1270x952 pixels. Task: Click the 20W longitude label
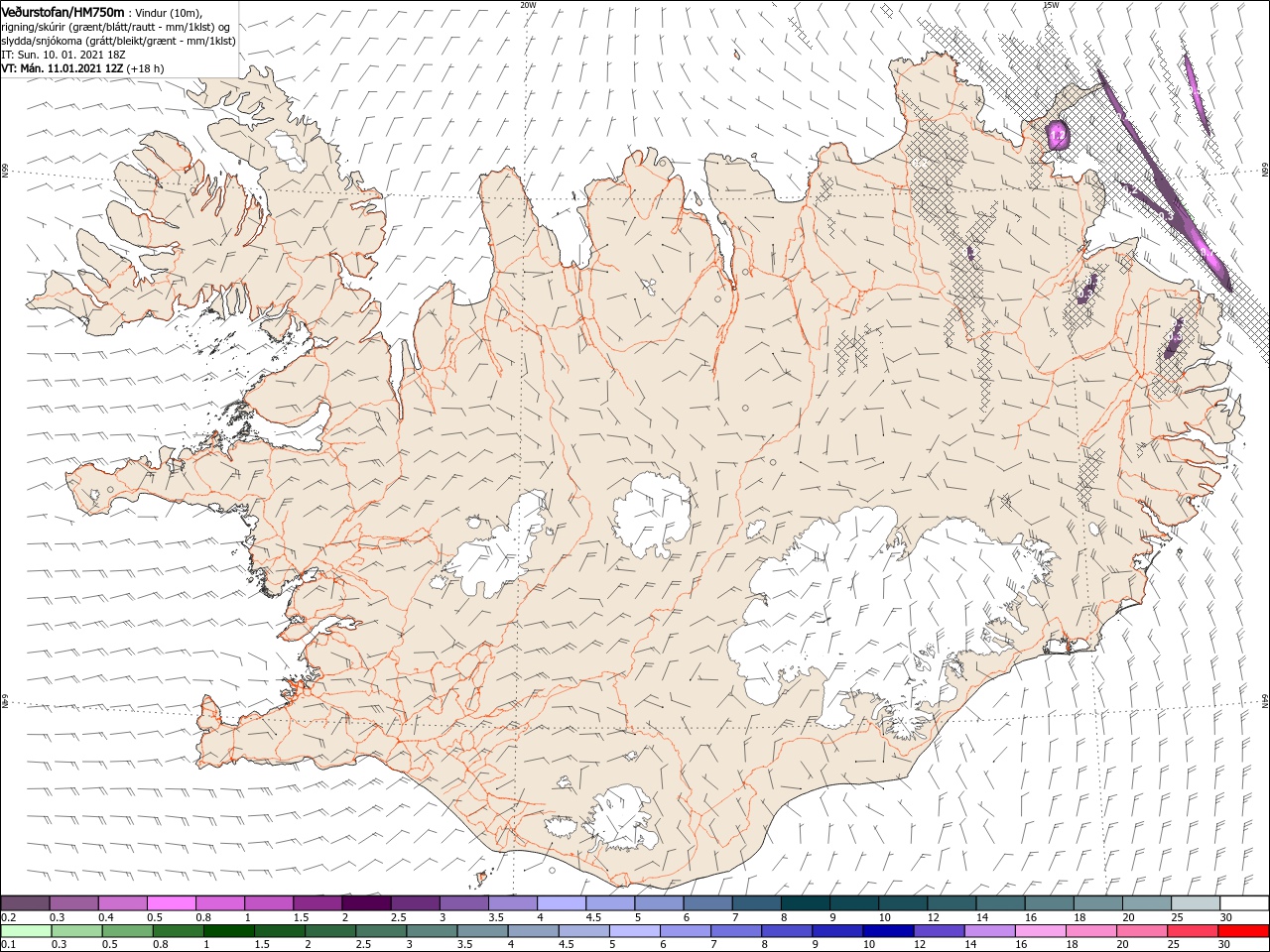tap(528, 5)
